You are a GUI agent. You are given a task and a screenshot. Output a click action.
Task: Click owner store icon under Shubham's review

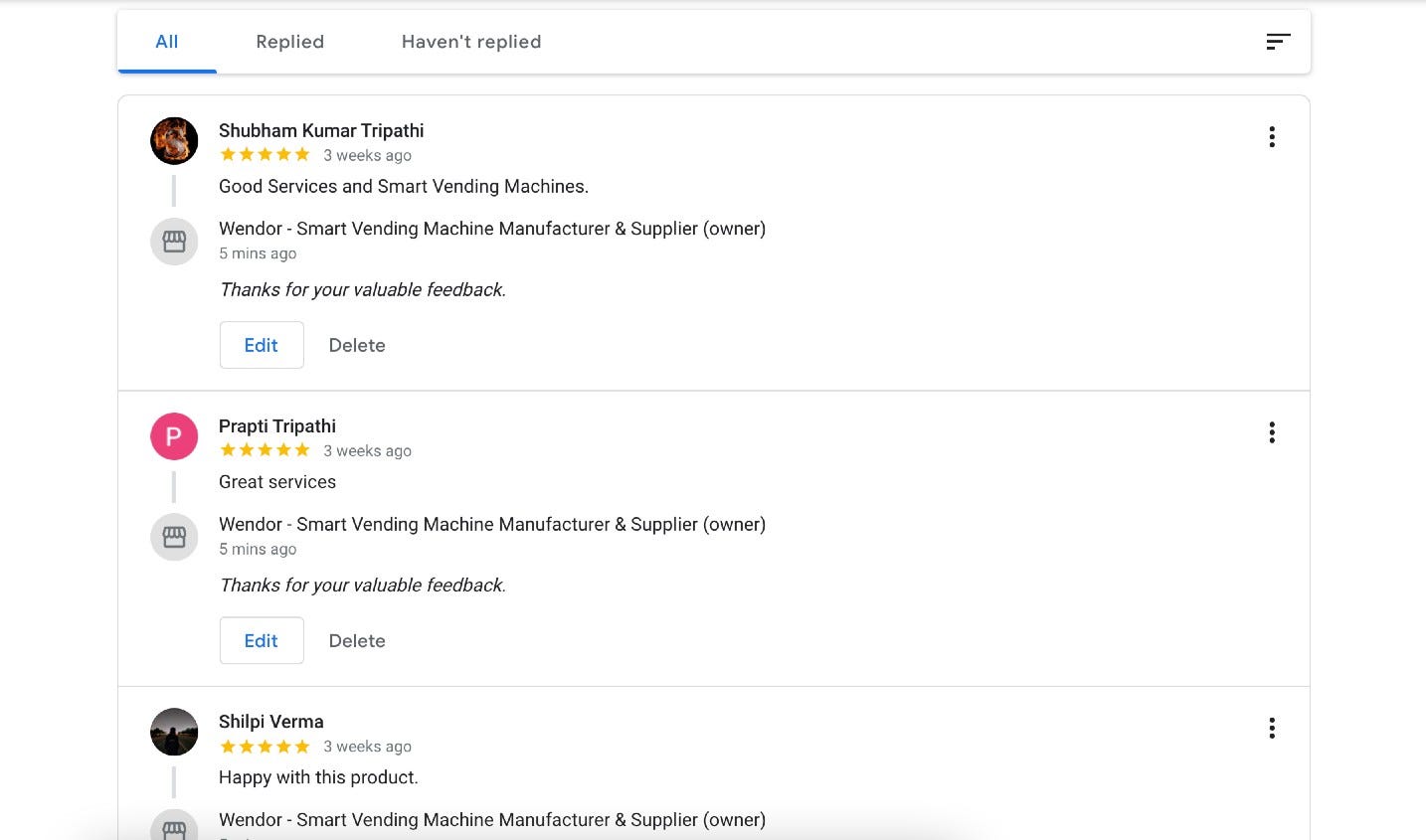[174, 242]
